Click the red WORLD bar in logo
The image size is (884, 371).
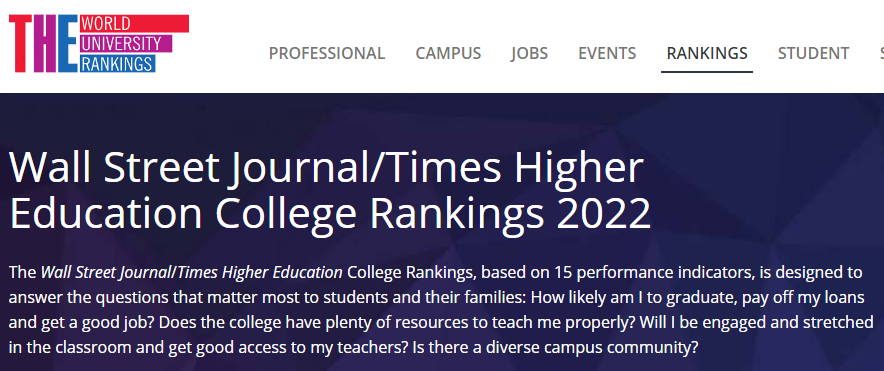click(x=135, y=24)
